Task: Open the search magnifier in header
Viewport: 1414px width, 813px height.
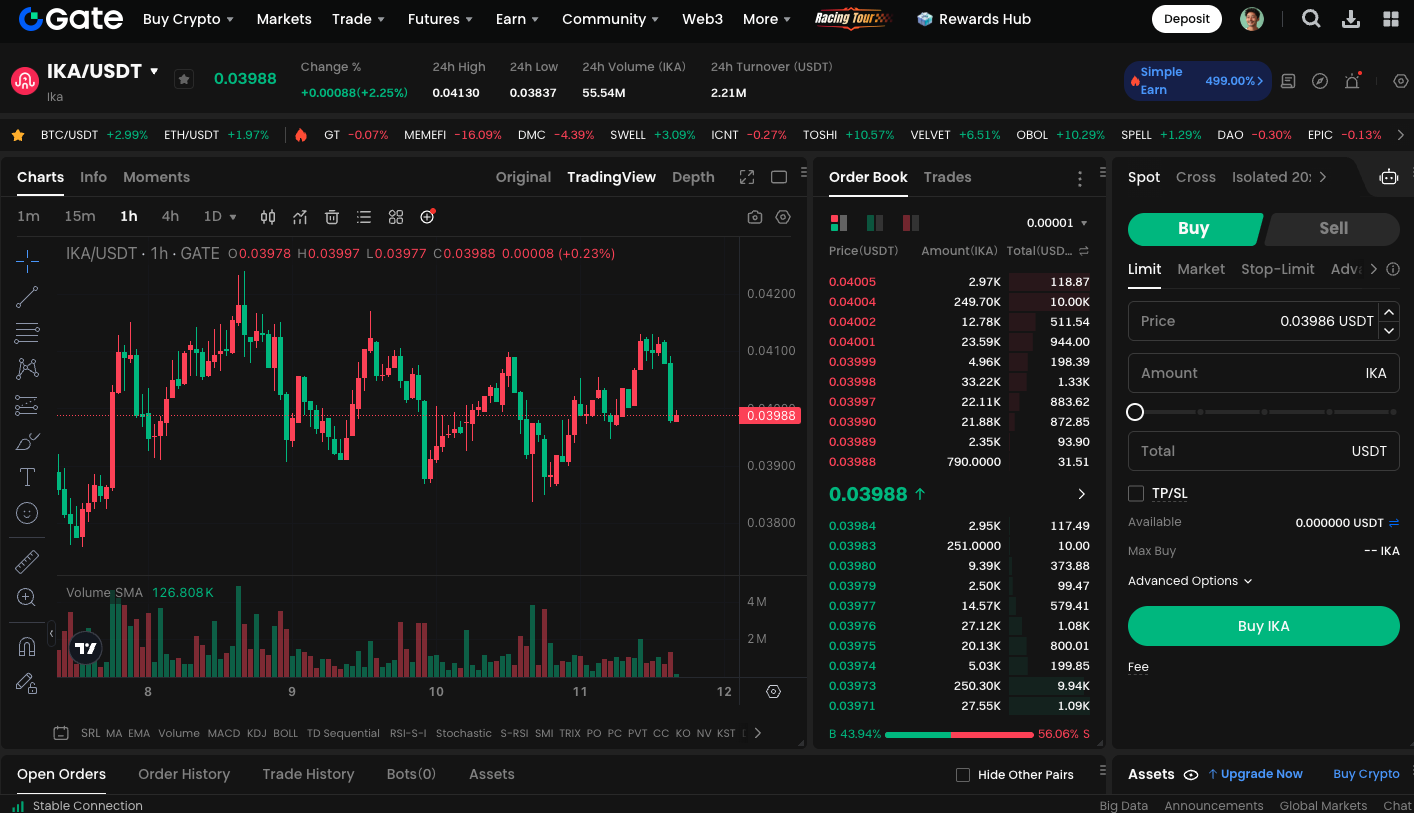Action: point(1311,19)
